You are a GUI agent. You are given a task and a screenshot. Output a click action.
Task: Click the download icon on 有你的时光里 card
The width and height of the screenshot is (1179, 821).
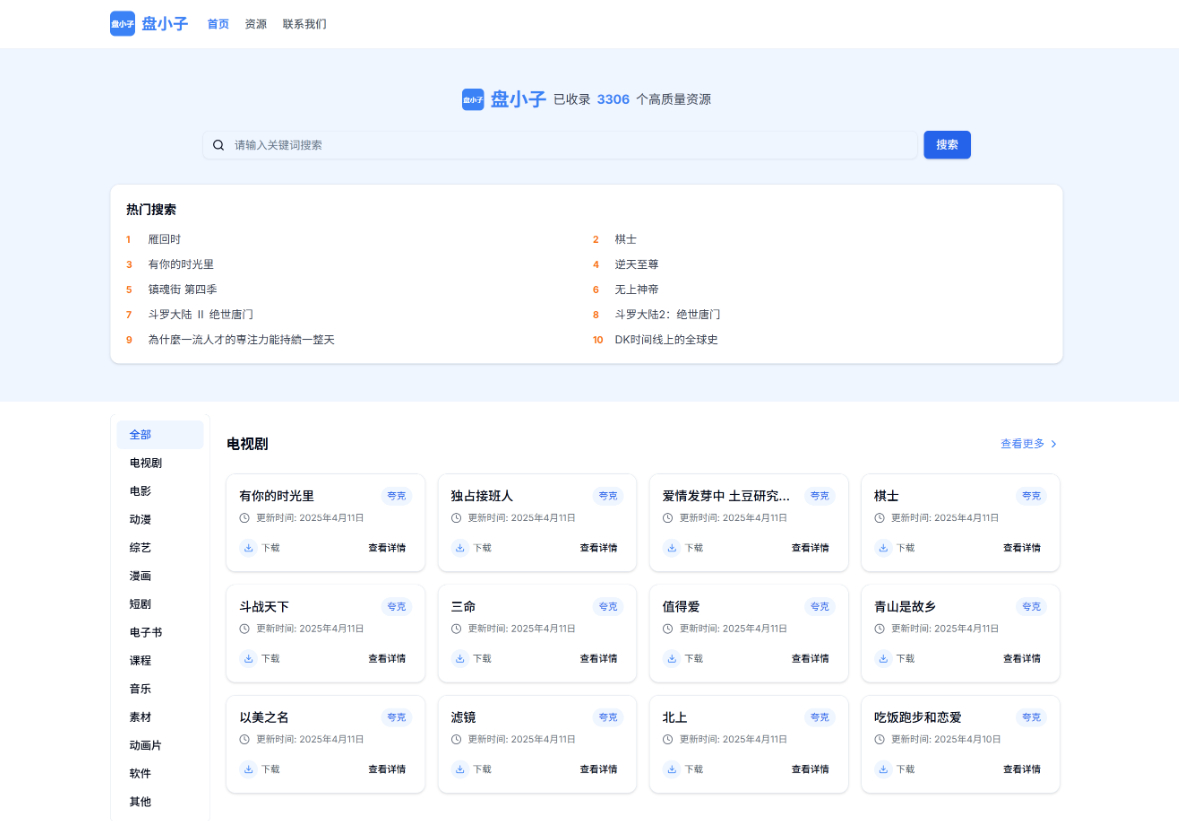247,547
